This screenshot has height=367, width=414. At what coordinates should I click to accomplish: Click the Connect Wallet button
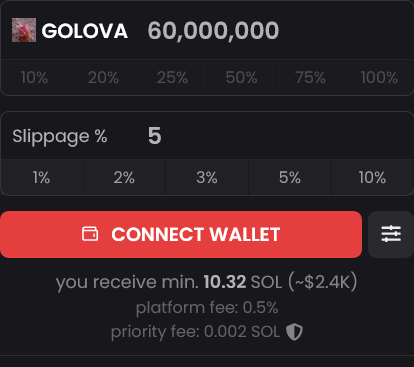pyautogui.click(x=181, y=234)
